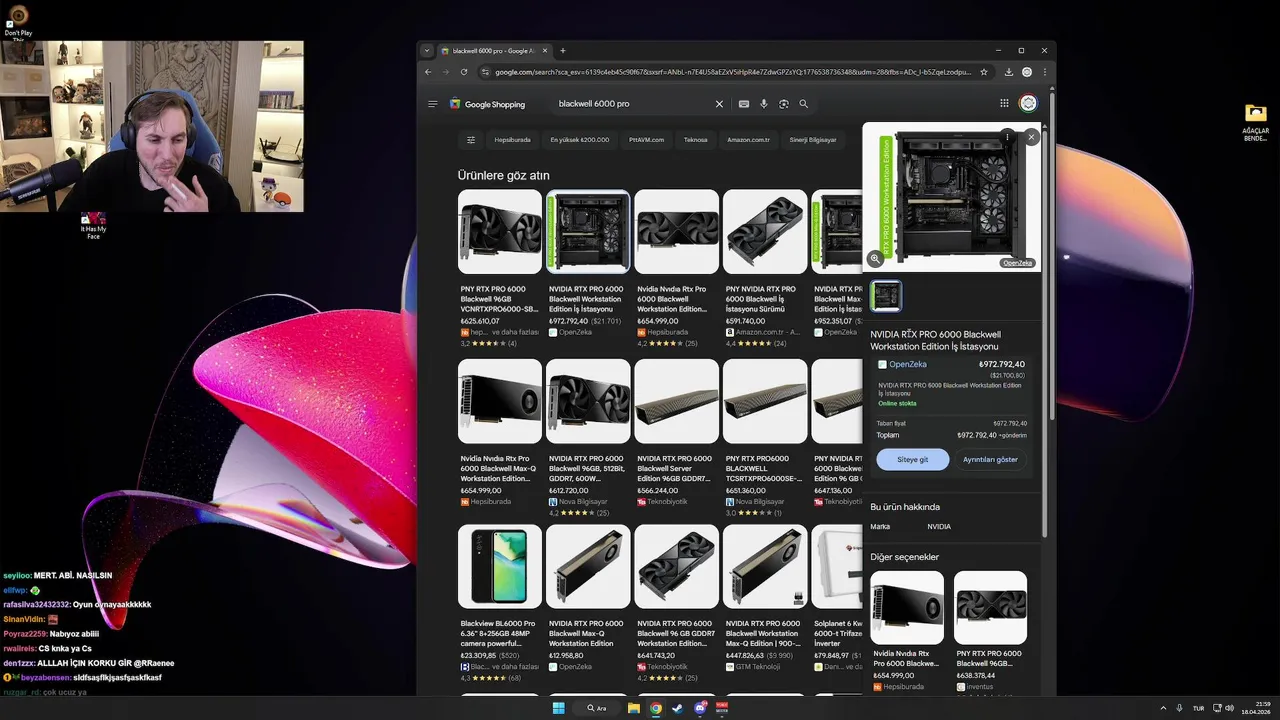Bookmark this page with the star icon

984,72
